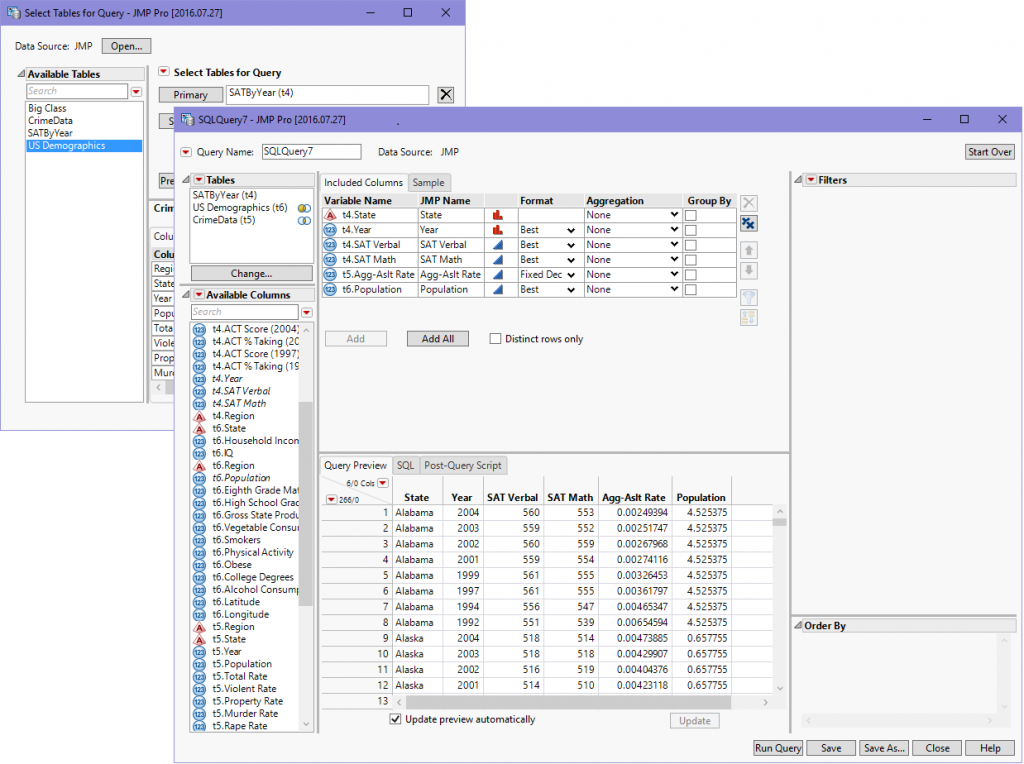1024x764 pixels.
Task: Click the join icon beside US Demographics (t6)
Action: (304, 208)
